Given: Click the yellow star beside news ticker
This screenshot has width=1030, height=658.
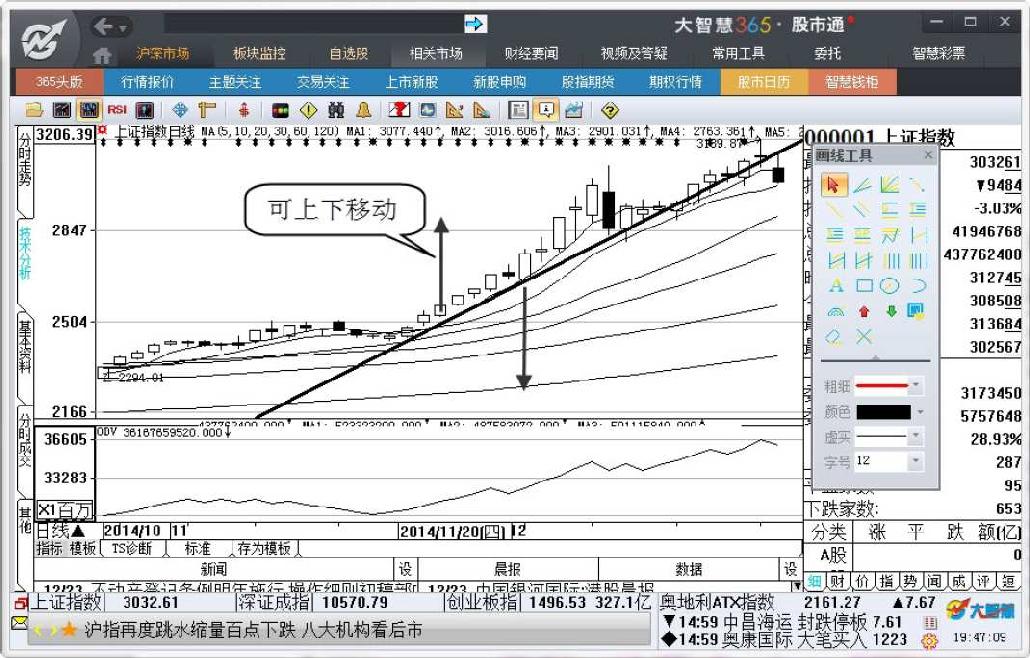Looking at the screenshot, I should pos(69,630).
